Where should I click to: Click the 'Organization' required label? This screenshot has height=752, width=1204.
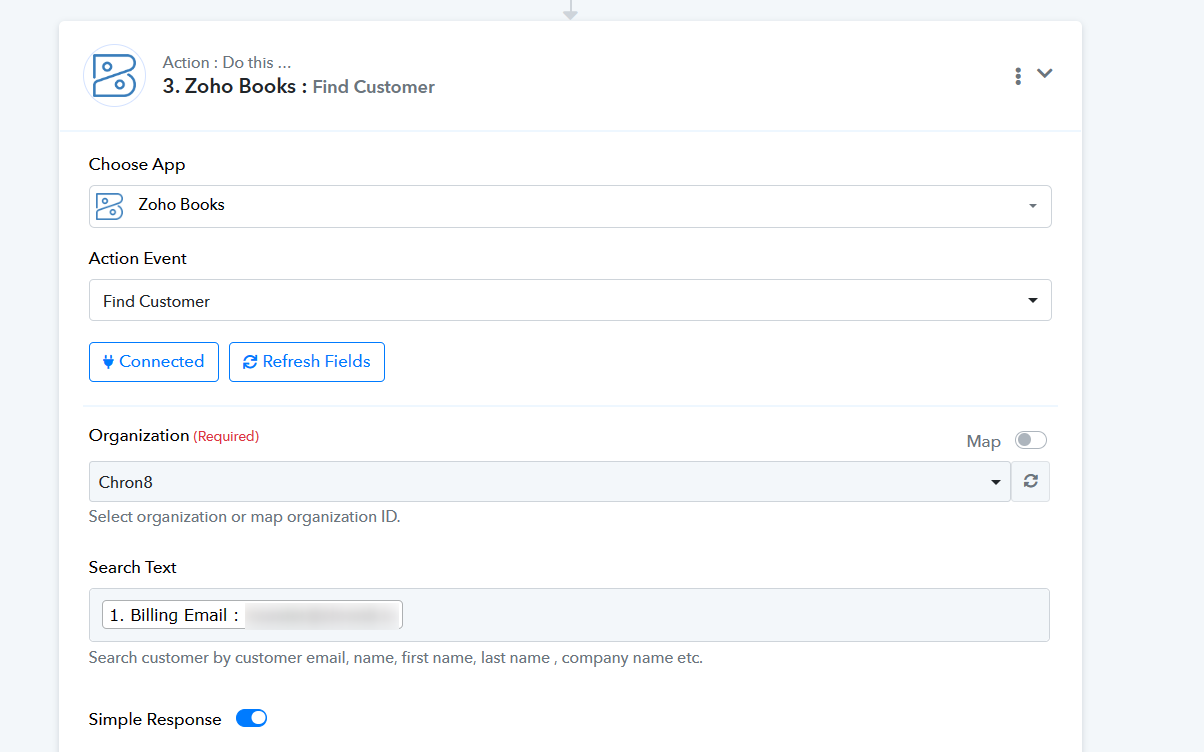pyautogui.click(x=174, y=436)
